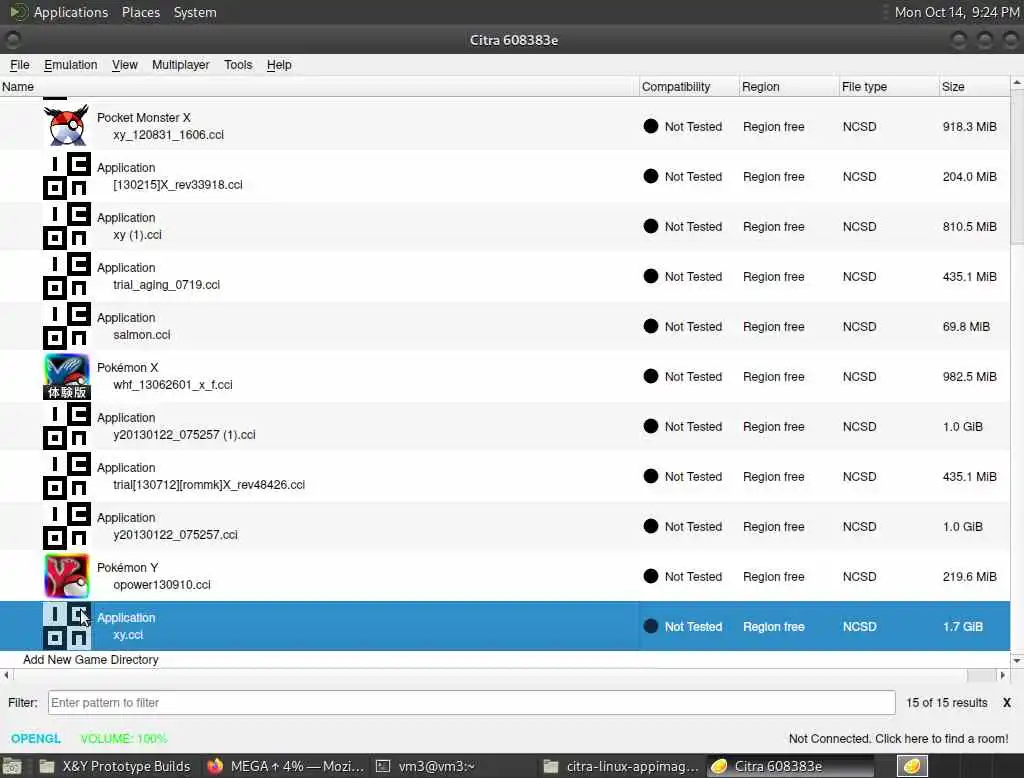The height and width of the screenshot is (778, 1024).
Task: Click Not Connected to find a room
Action: 898,738
